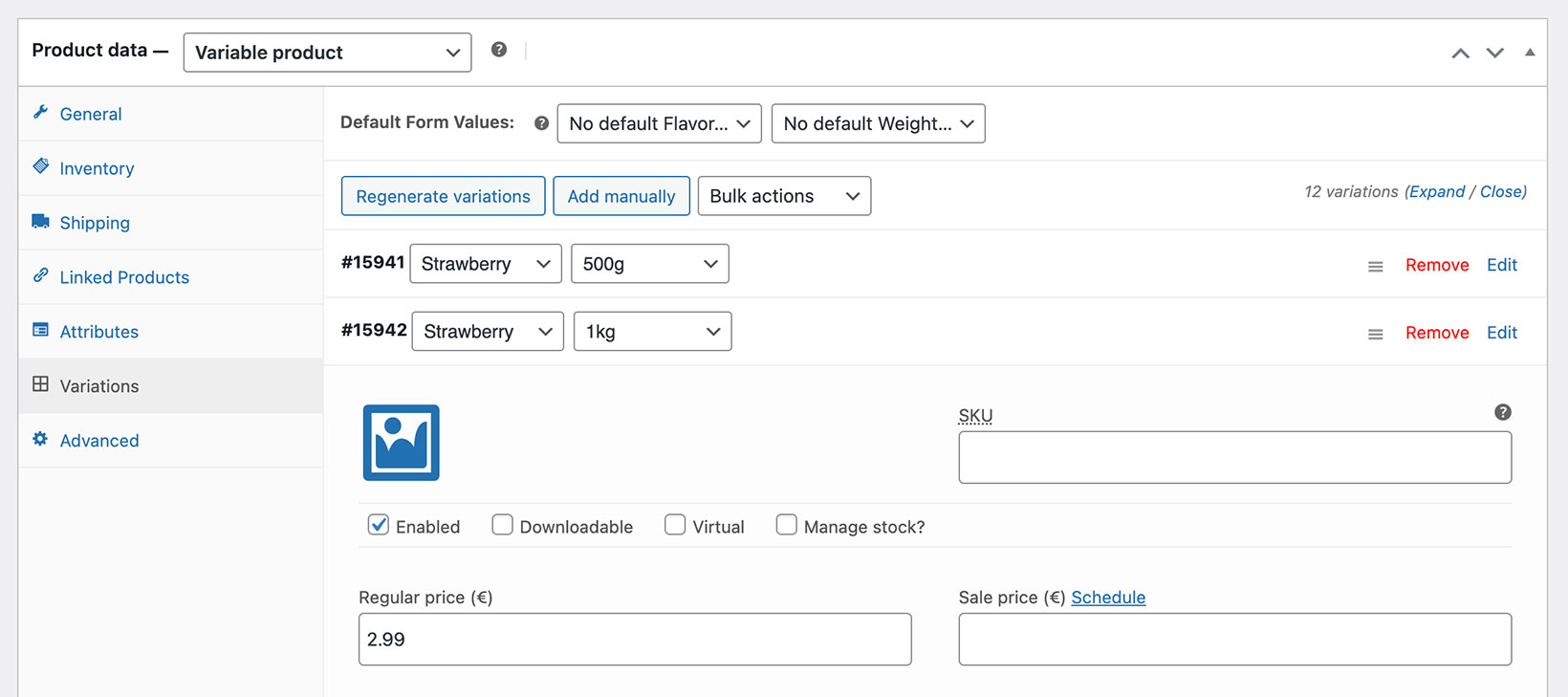Click the SKU input field

1235,457
